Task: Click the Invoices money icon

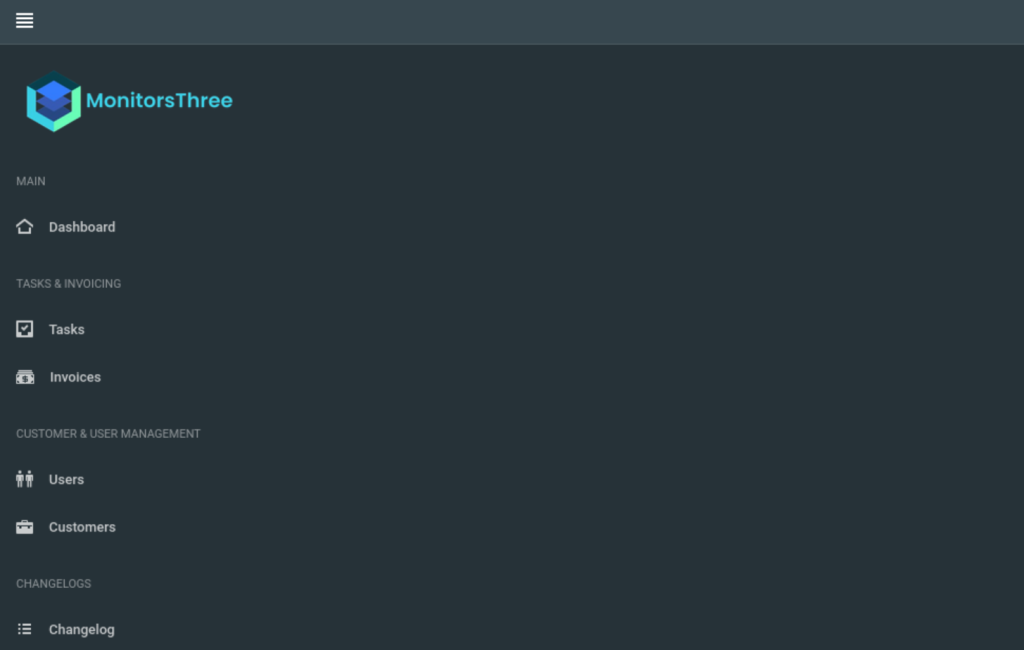Action: point(25,377)
